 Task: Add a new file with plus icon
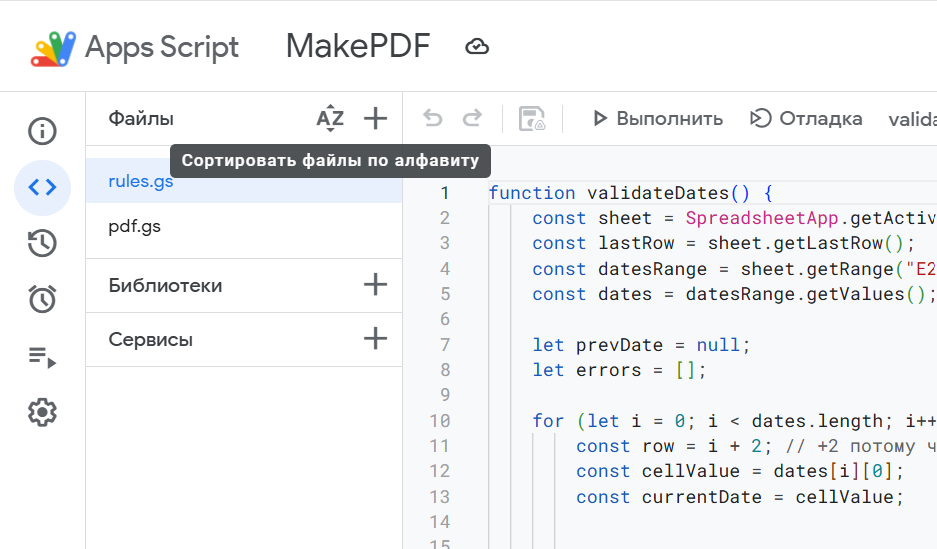click(x=375, y=119)
